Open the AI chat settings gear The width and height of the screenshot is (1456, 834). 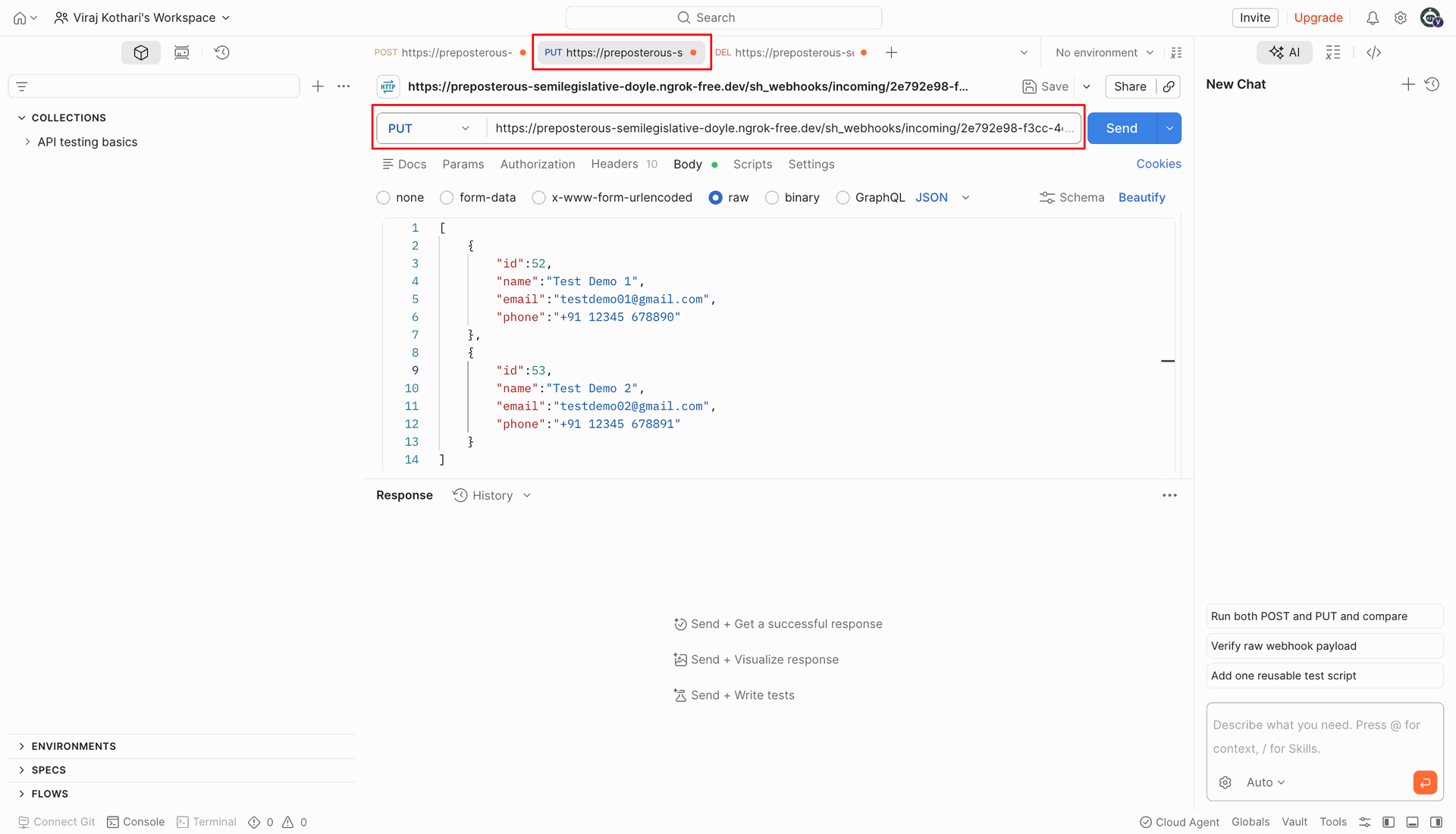coord(1225,782)
